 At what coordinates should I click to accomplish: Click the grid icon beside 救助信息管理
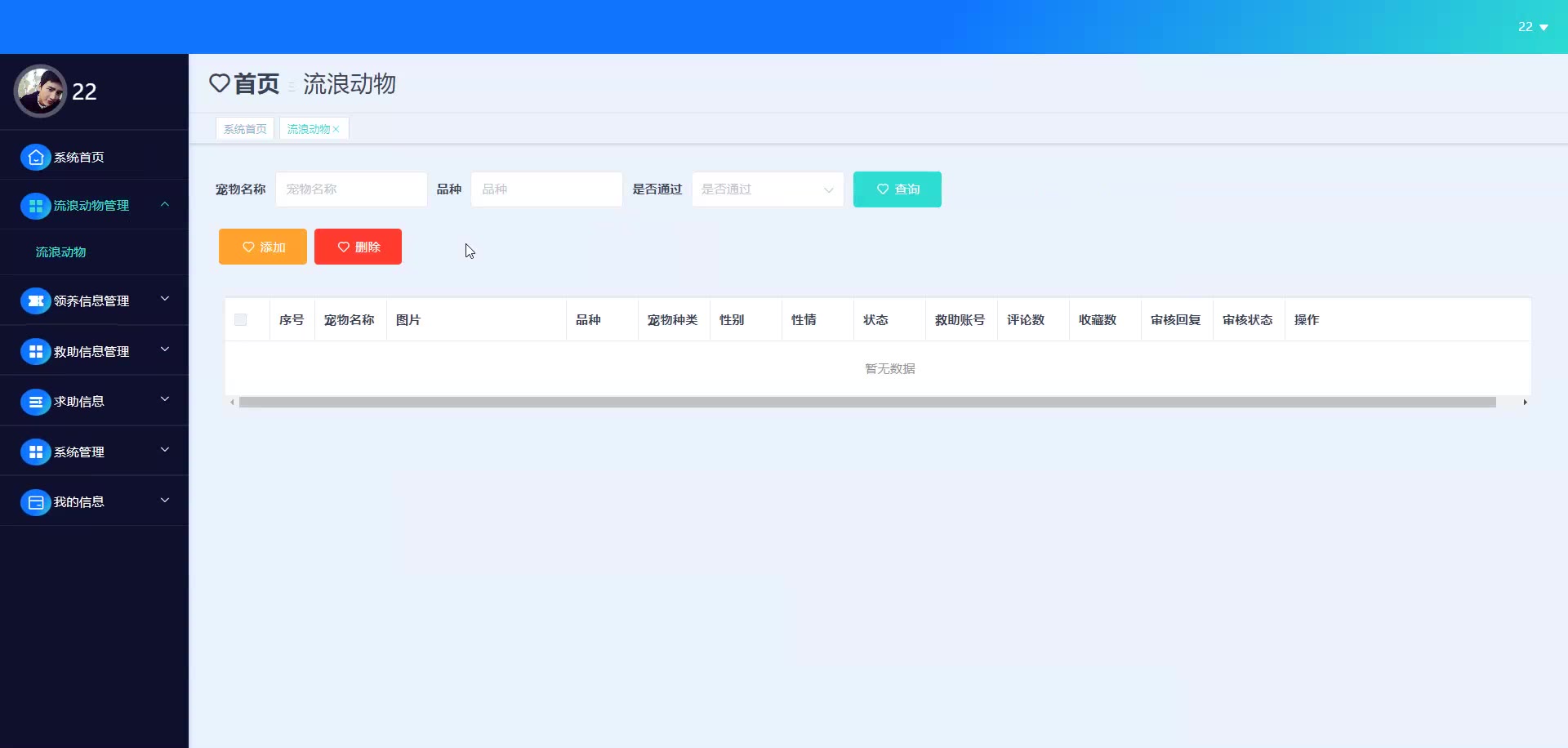coord(35,352)
